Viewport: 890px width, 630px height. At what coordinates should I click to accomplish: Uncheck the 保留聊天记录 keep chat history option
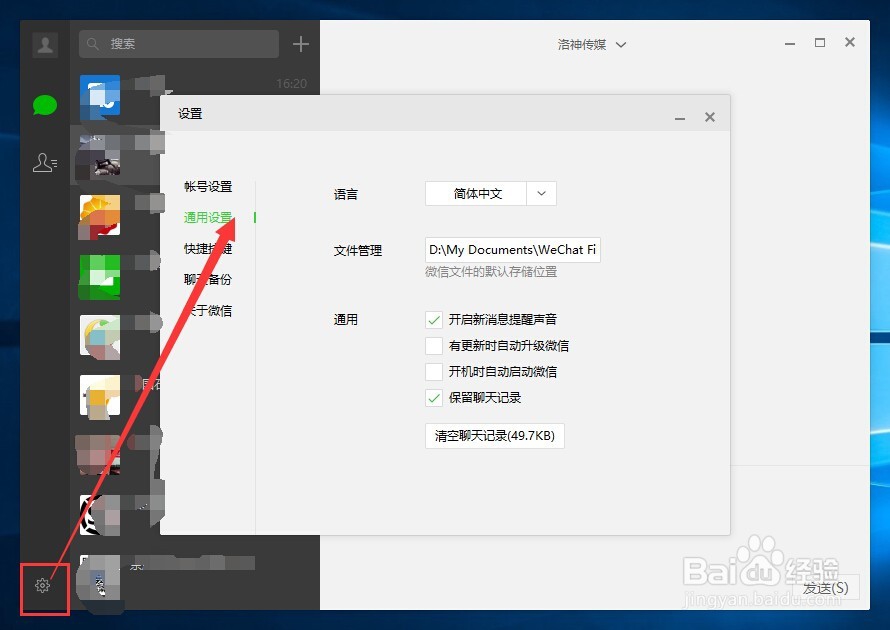434,397
